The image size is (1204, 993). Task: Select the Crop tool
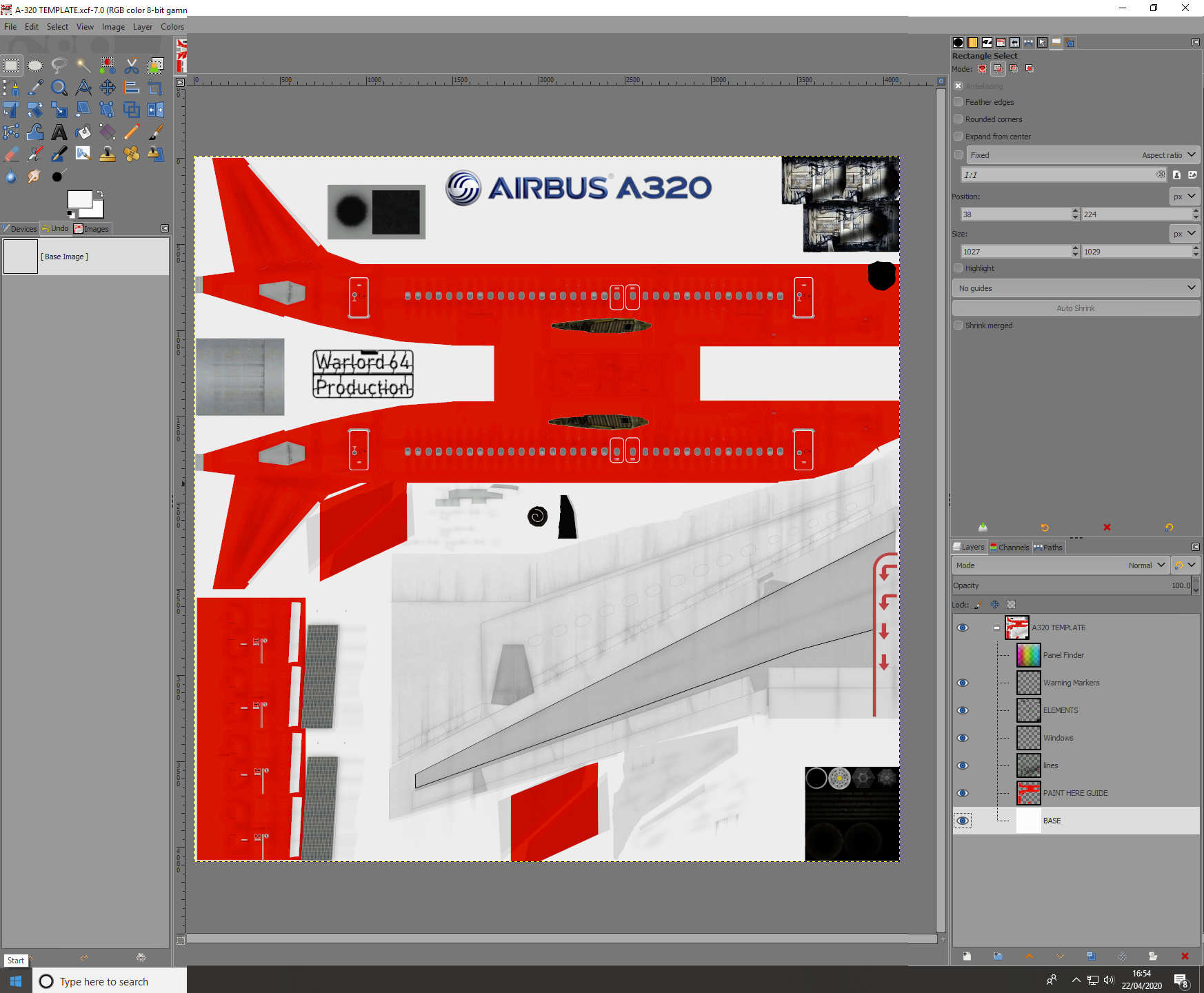(x=155, y=88)
